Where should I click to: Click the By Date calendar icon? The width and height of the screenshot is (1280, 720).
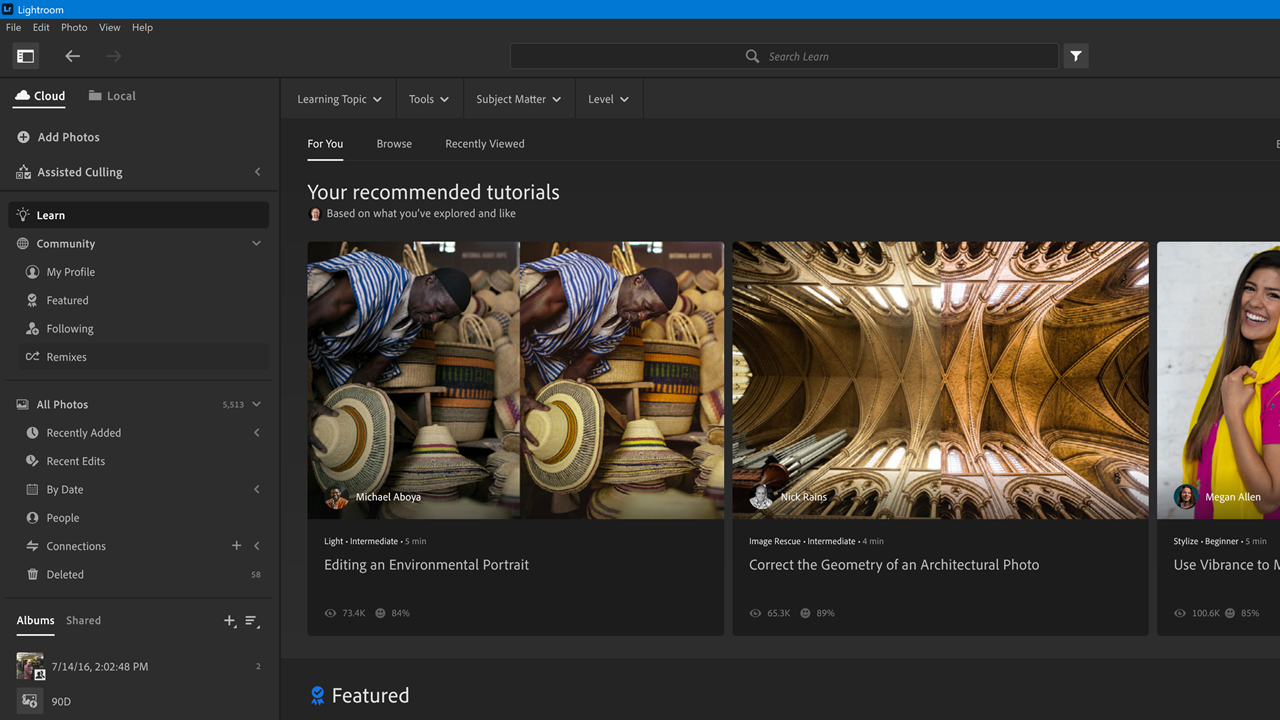pyautogui.click(x=32, y=490)
